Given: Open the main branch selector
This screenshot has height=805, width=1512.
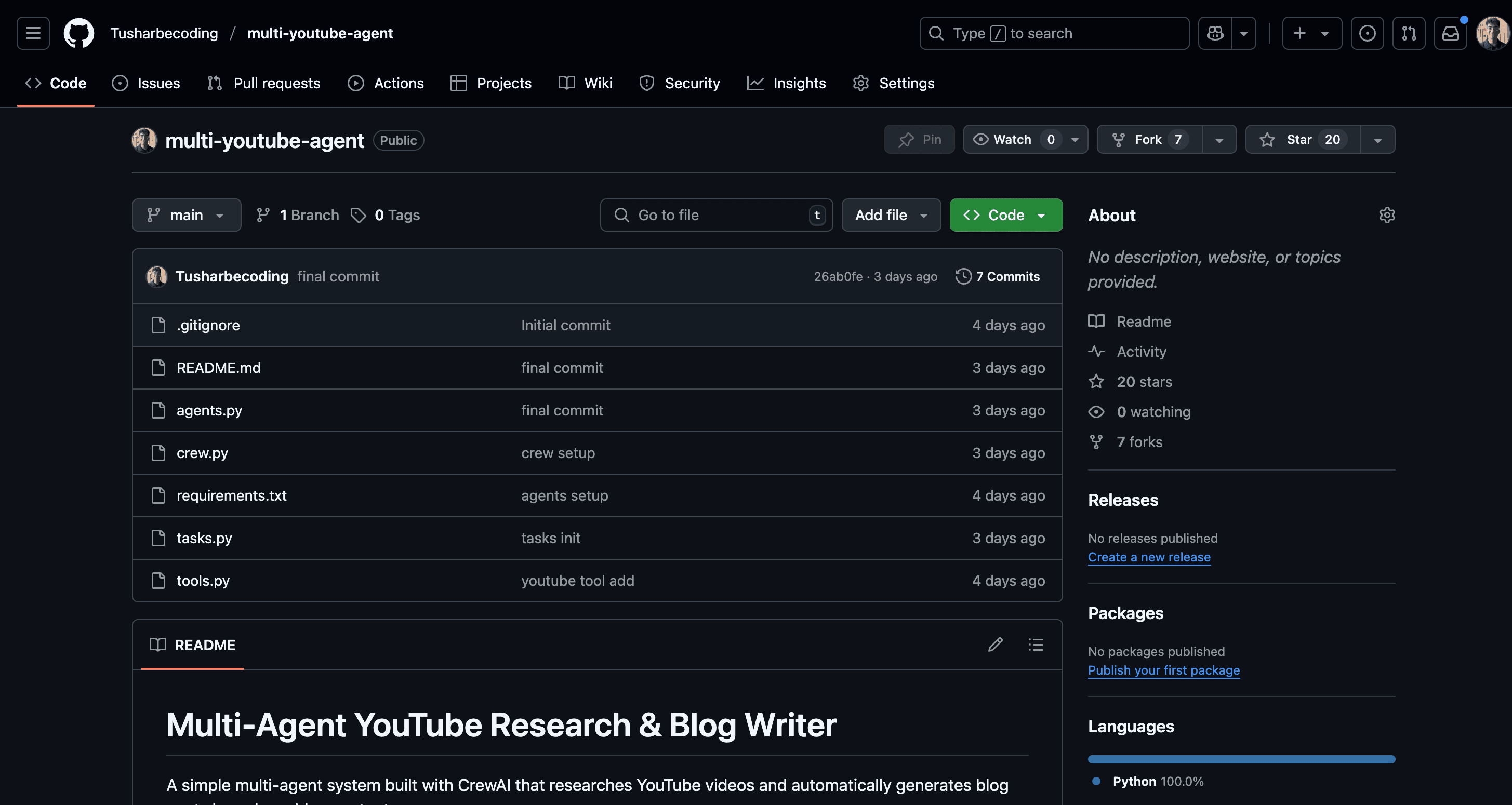Looking at the screenshot, I should (x=187, y=216).
